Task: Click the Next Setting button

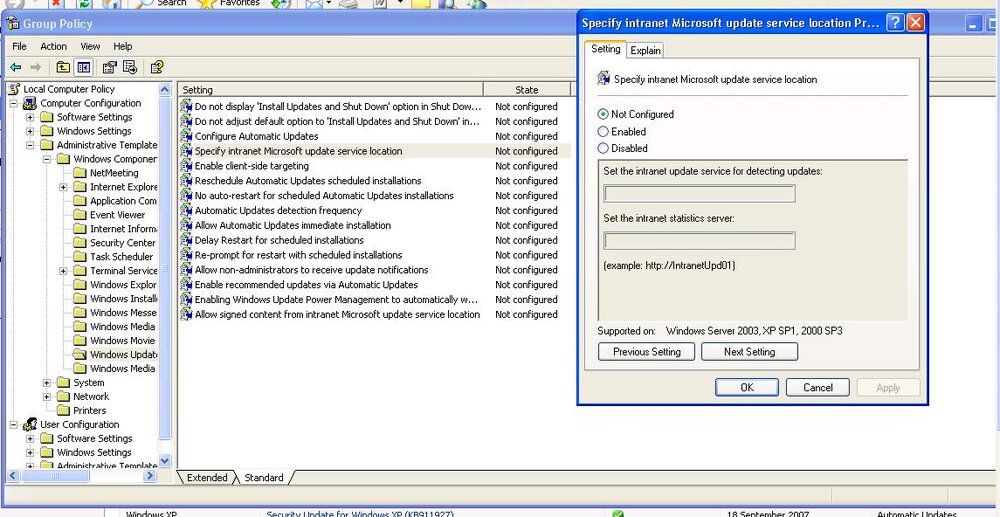Action: pos(749,351)
